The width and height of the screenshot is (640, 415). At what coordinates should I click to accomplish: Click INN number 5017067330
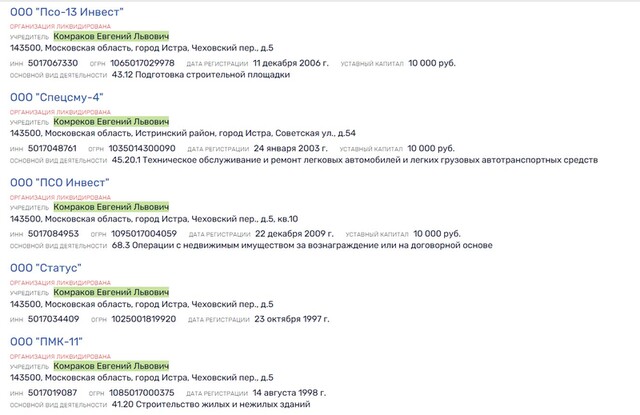53,62
